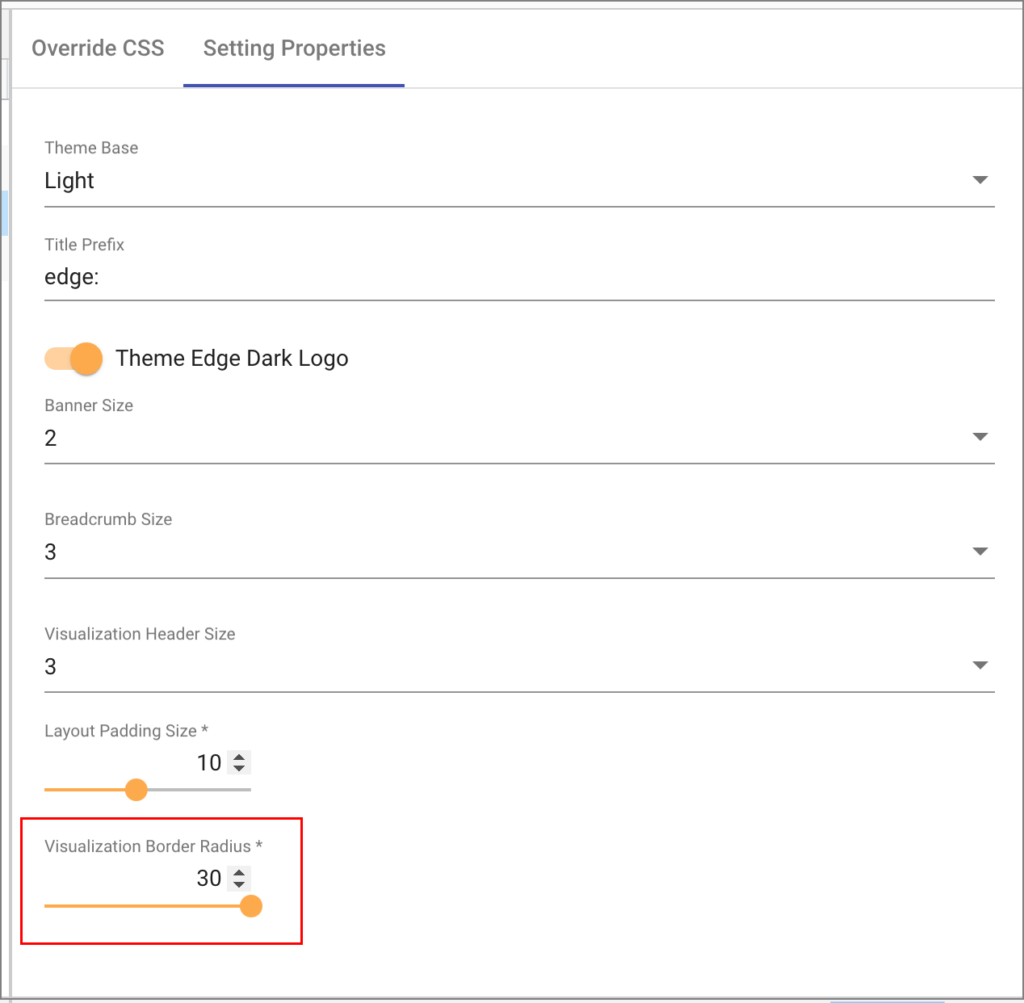Increase Visualization Border Radius with up arrow
Viewport: 1024px width, 1003px height.
tap(239, 873)
